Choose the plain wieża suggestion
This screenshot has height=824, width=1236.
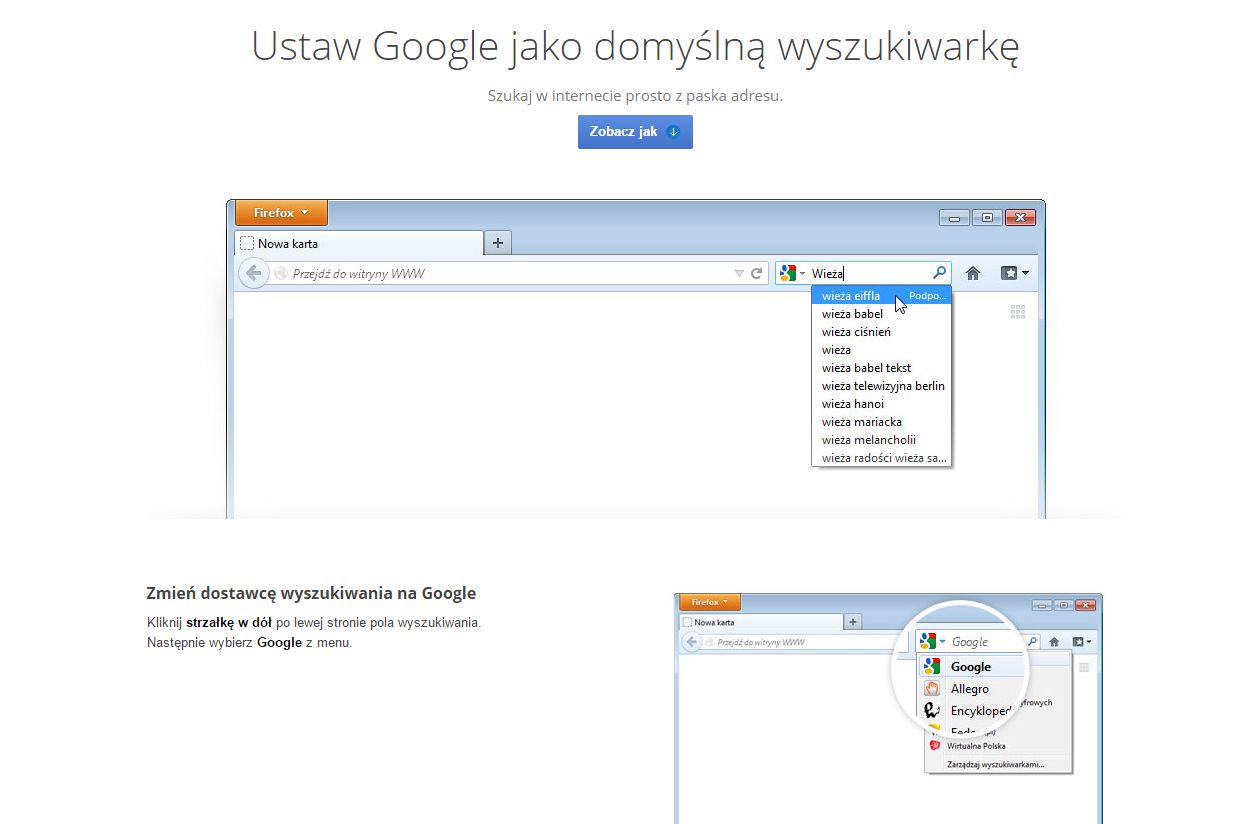point(880,350)
